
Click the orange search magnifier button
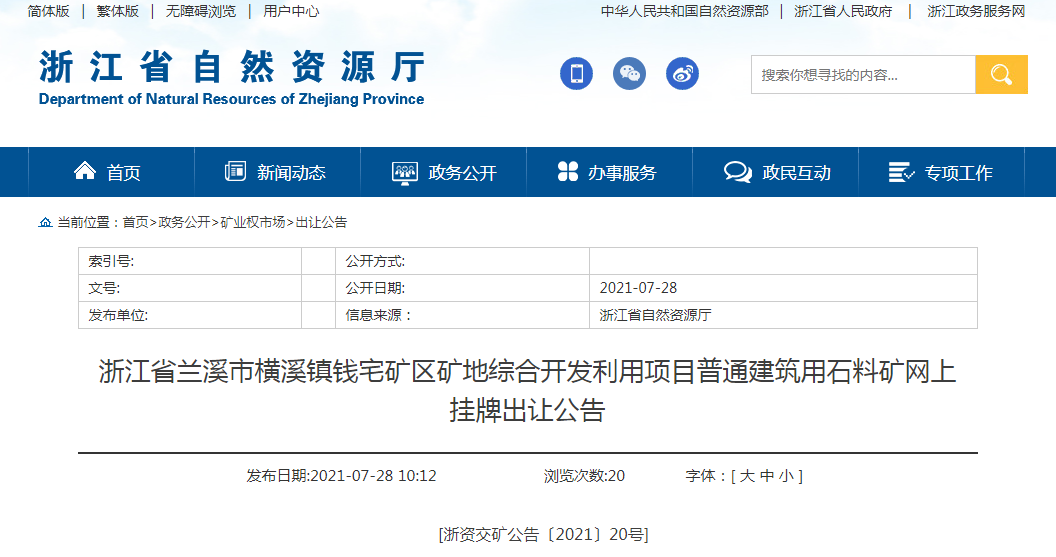pos(1001,75)
